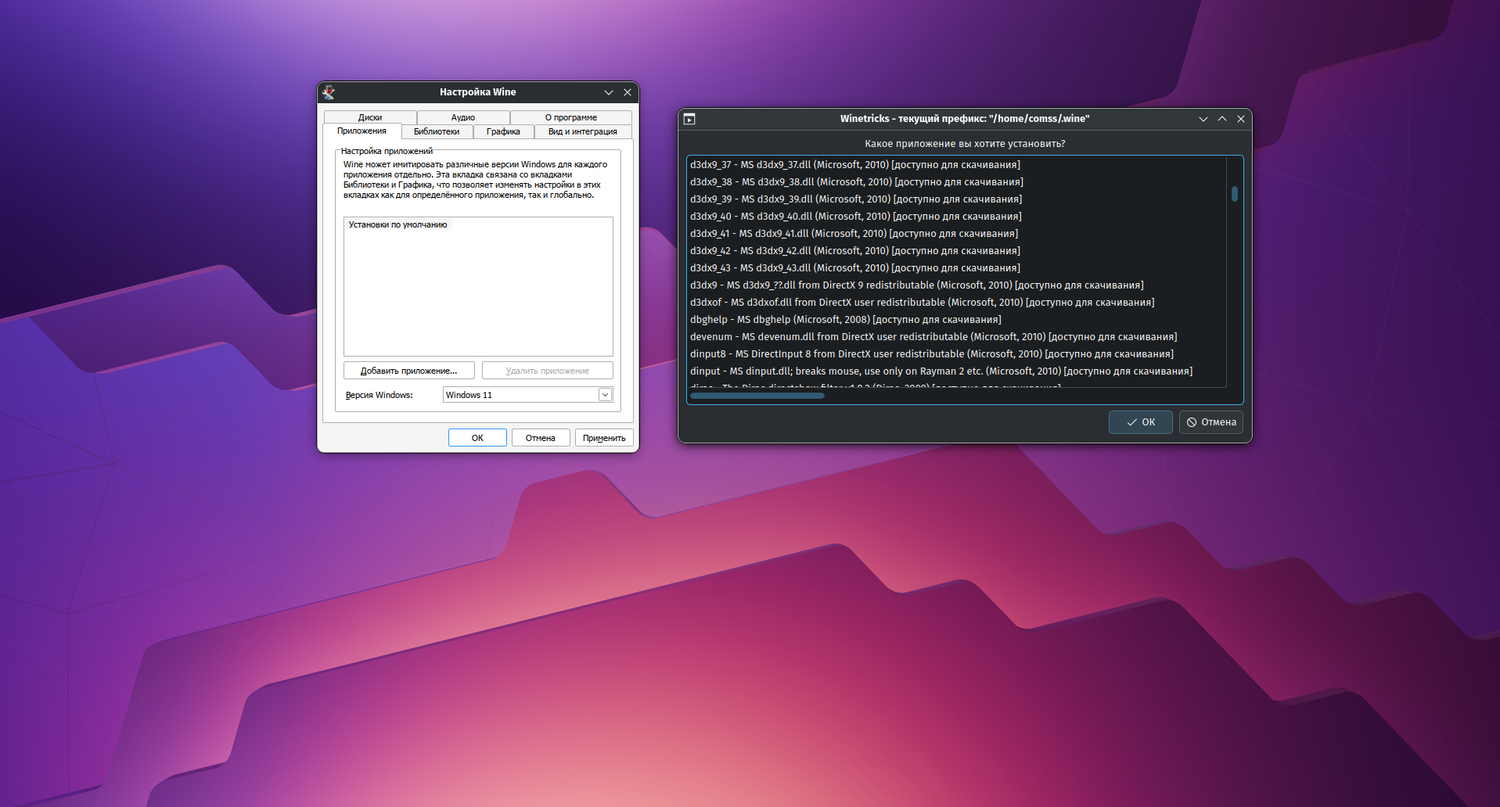Select the Приложения tab
This screenshot has height=807, width=1500.
[x=361, y=131]
